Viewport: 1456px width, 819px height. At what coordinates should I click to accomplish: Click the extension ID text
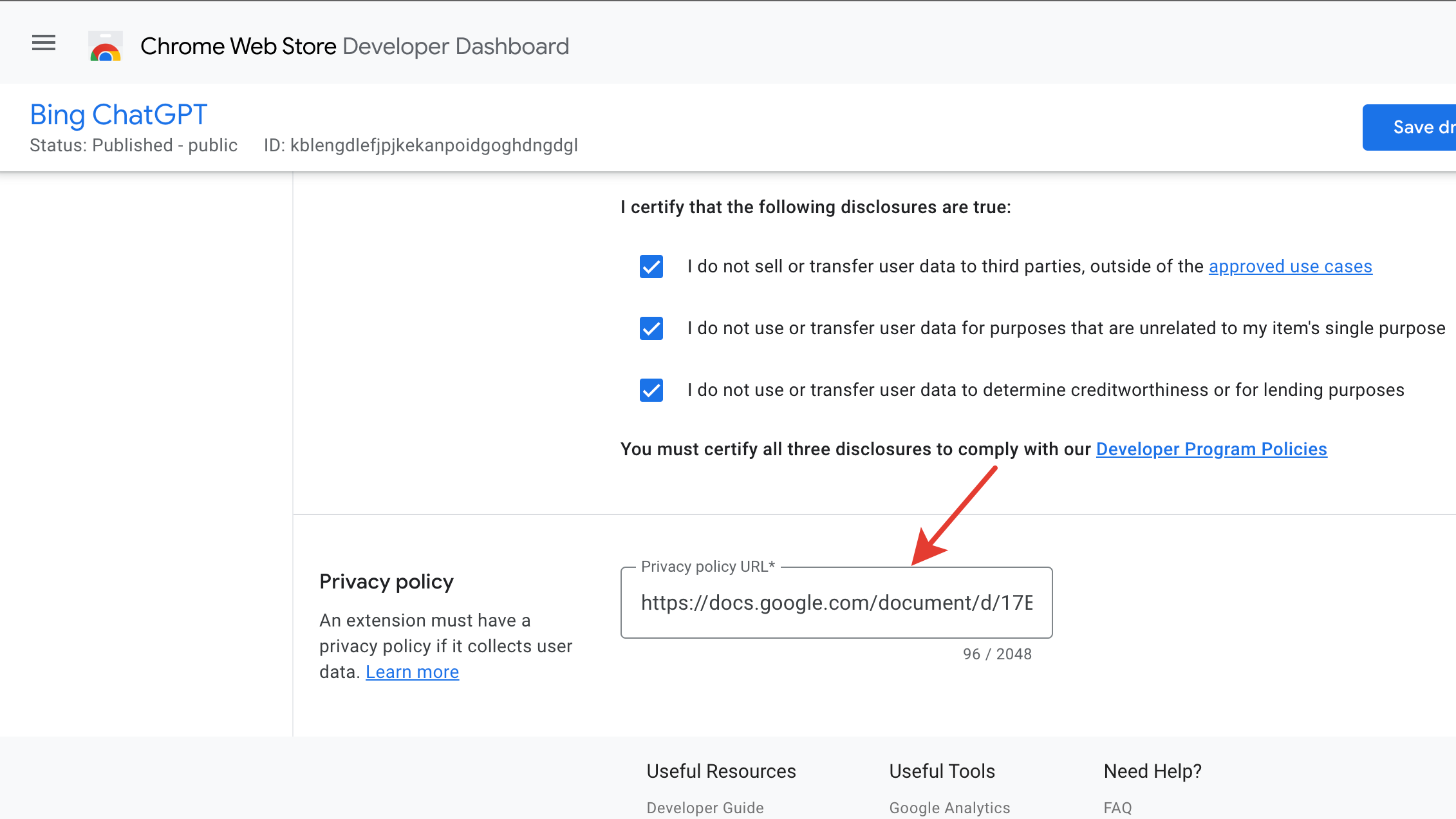pyautogui.click(x=420, y=146)
